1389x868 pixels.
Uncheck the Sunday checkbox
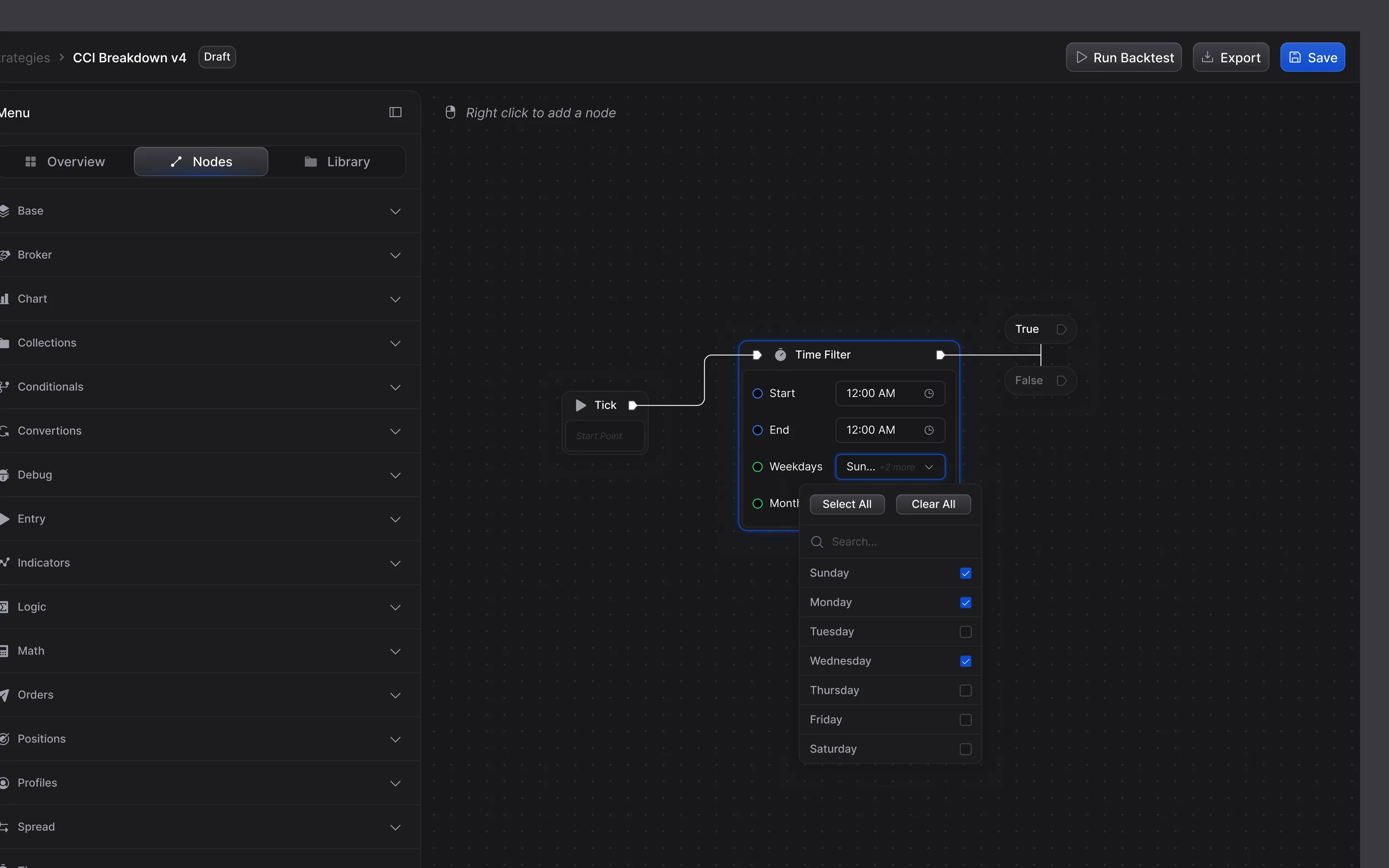966,573
